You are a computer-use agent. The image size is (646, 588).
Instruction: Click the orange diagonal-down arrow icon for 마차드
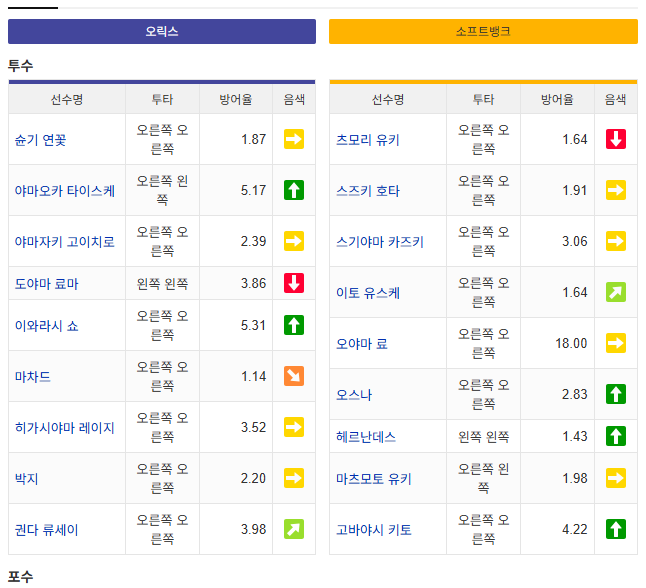294,376
